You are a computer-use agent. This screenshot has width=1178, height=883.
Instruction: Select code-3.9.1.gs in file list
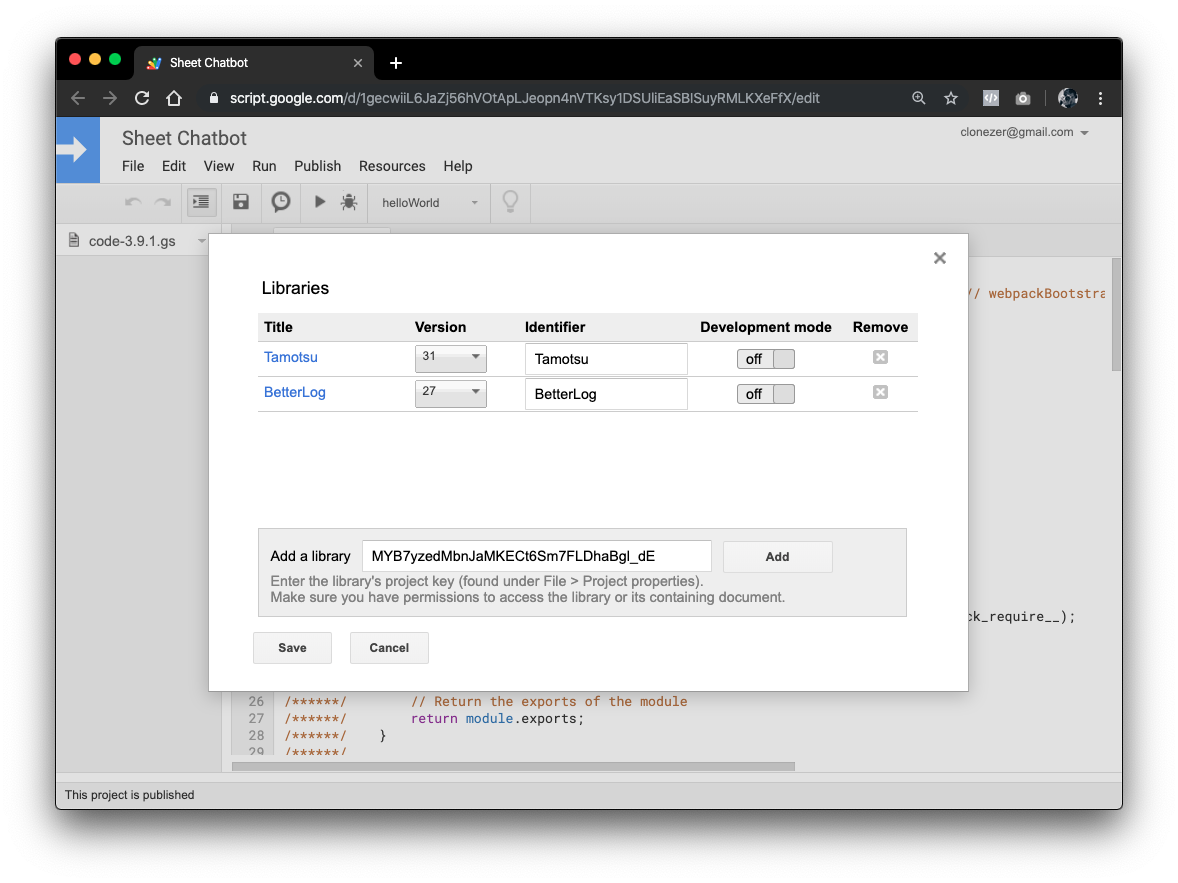coord(131,241)
